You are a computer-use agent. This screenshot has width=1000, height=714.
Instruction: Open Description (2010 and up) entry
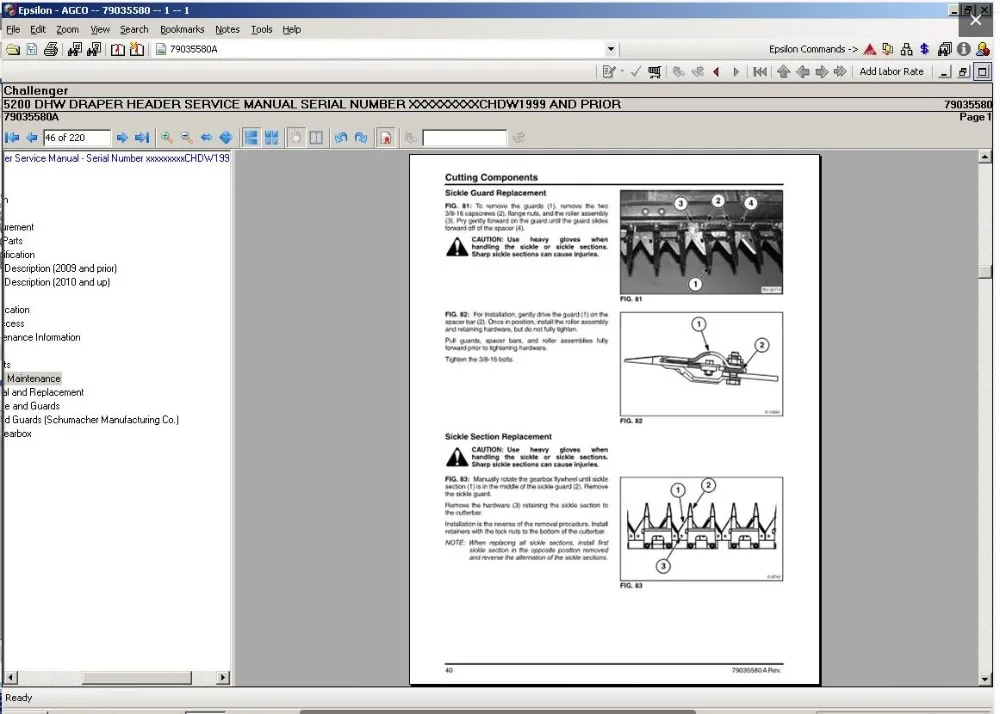(57, 282)
